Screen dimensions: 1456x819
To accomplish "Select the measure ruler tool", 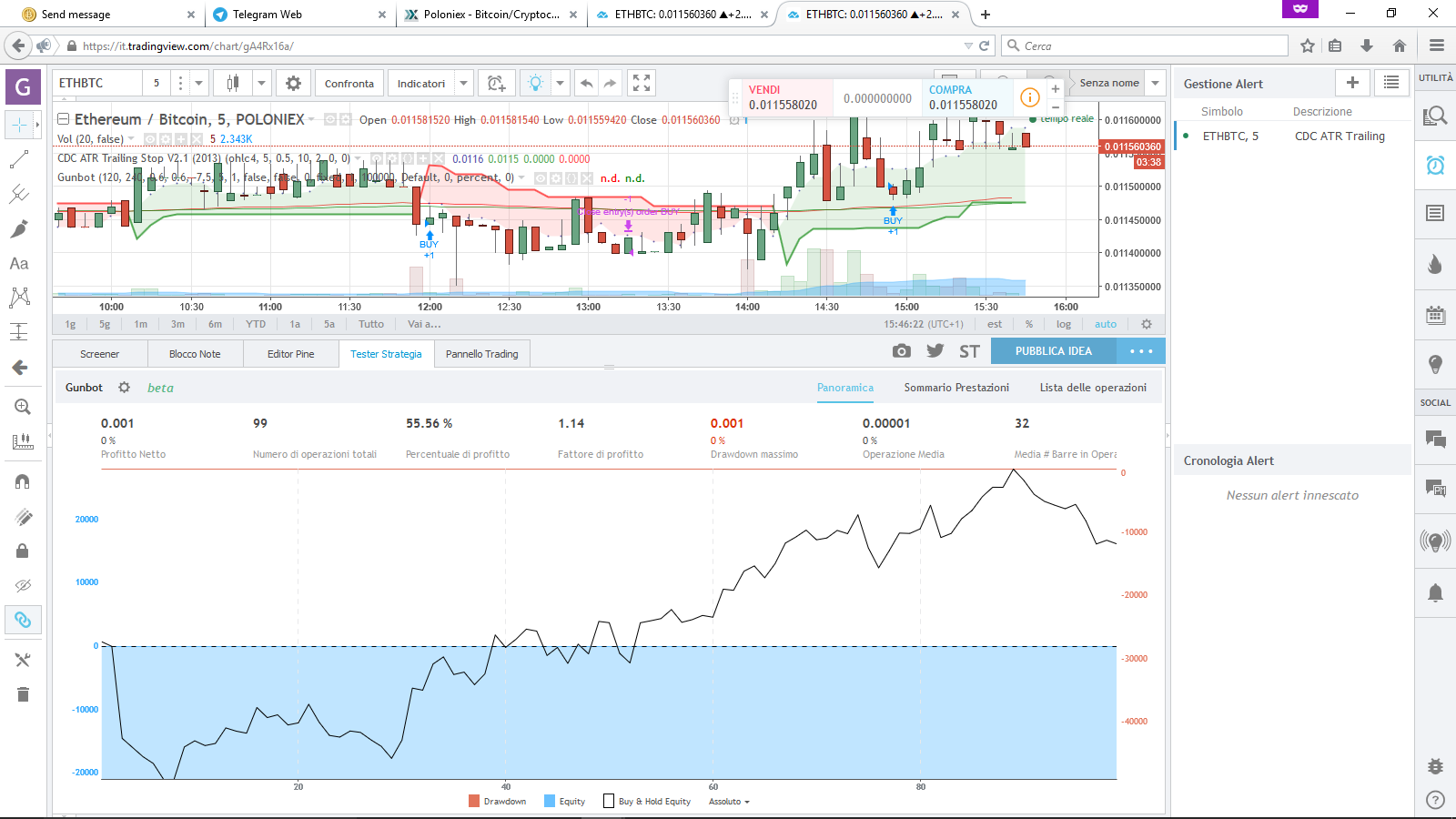I will [x=23, y=441].
